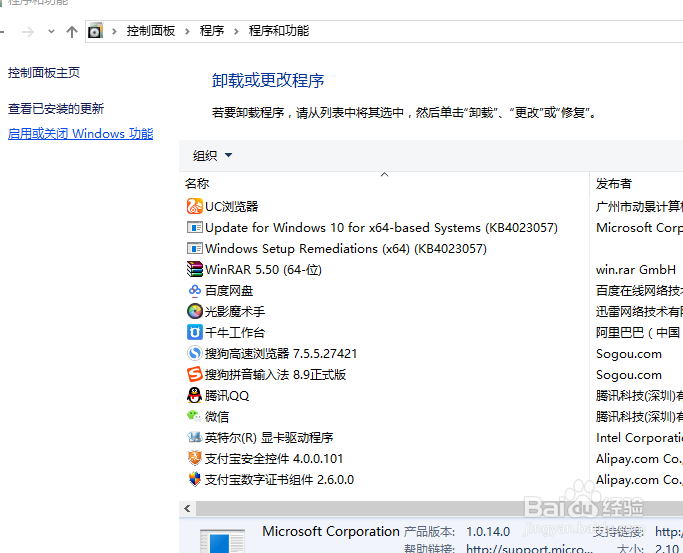This screenshot has width=683, height=553.
Task: Click Sogou.com publisher of 搜狗高速浏览器
Action: tap(629, 354)
